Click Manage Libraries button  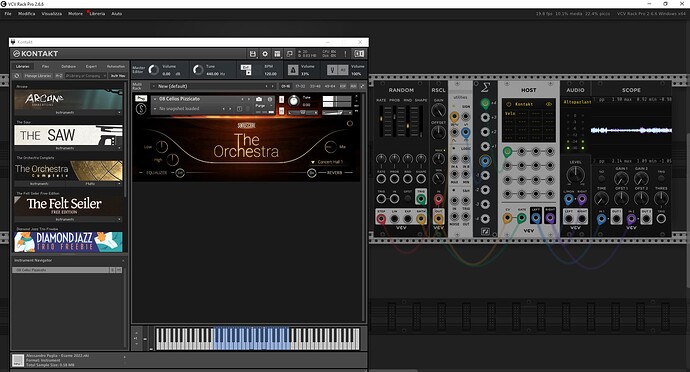37,76
